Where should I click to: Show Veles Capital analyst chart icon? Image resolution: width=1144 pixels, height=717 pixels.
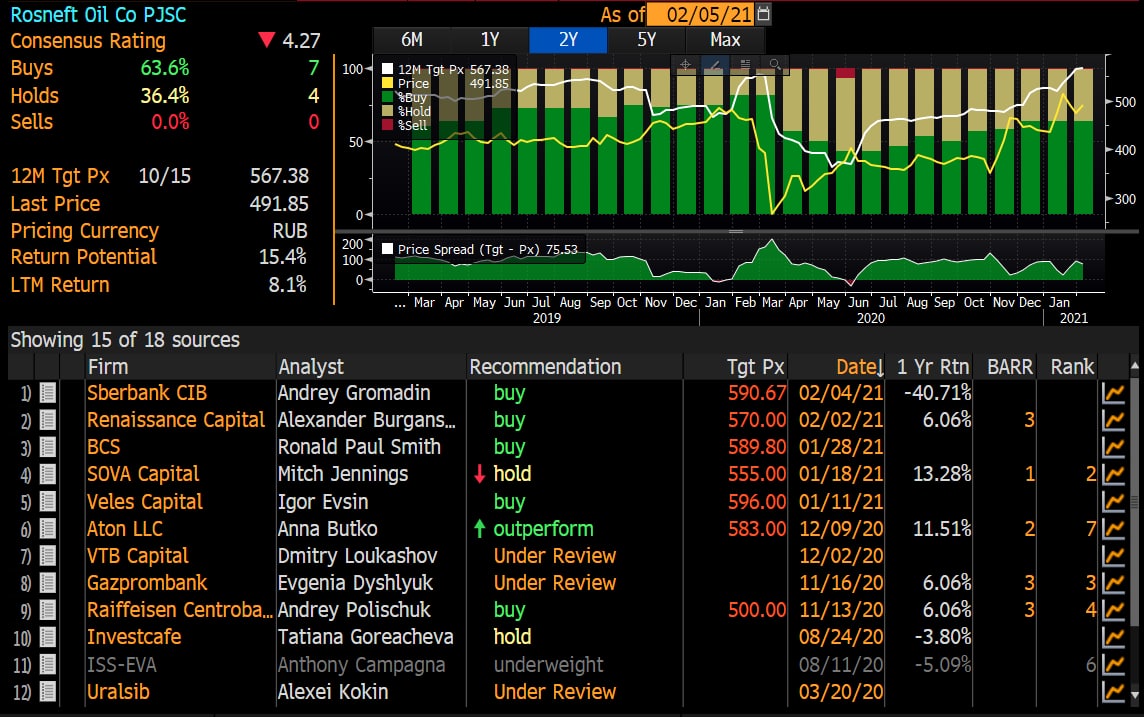click(1113, 502)
